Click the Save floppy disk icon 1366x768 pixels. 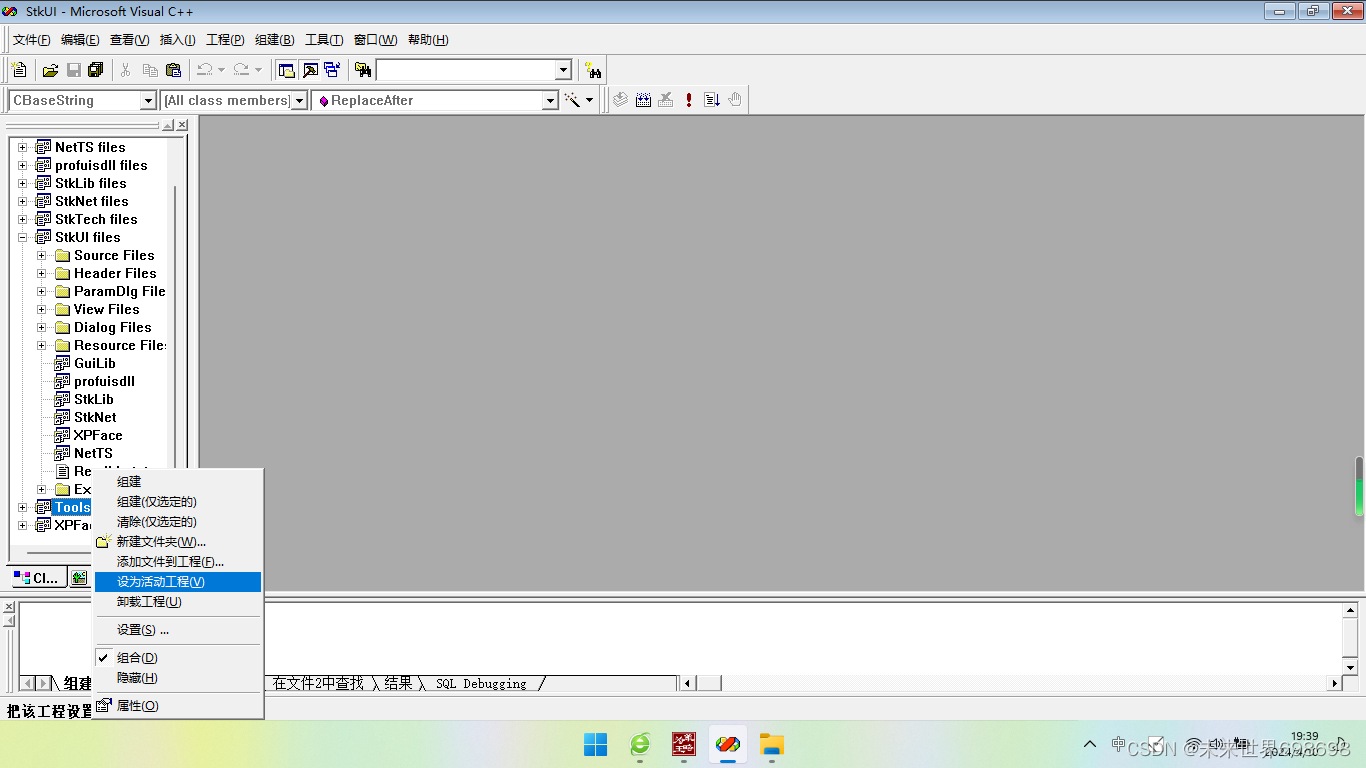pyautogui.click(x=73, y=70)
